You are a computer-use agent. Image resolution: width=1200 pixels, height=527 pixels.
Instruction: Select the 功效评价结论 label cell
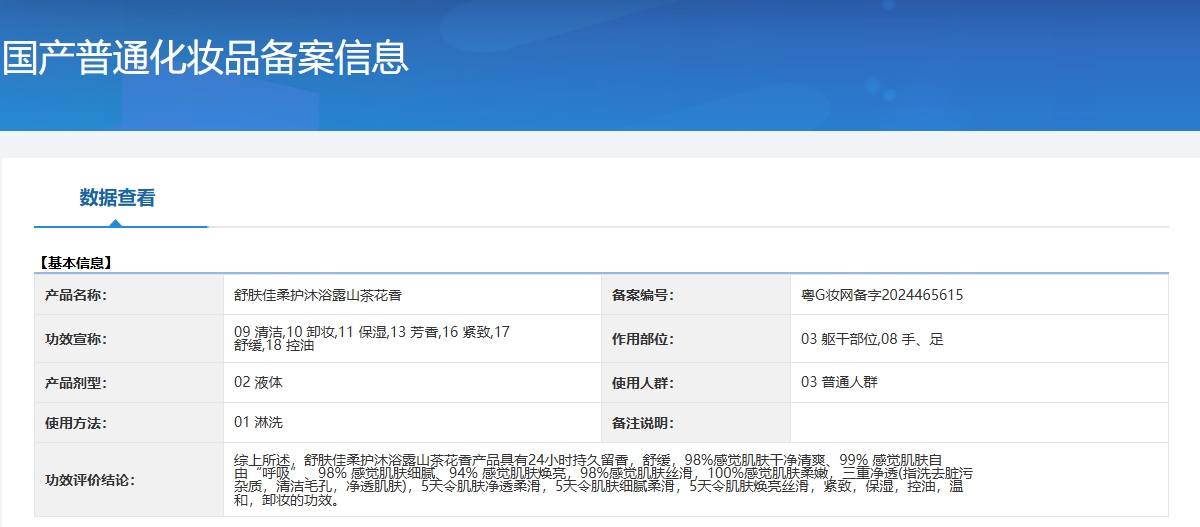coord(90,480)
